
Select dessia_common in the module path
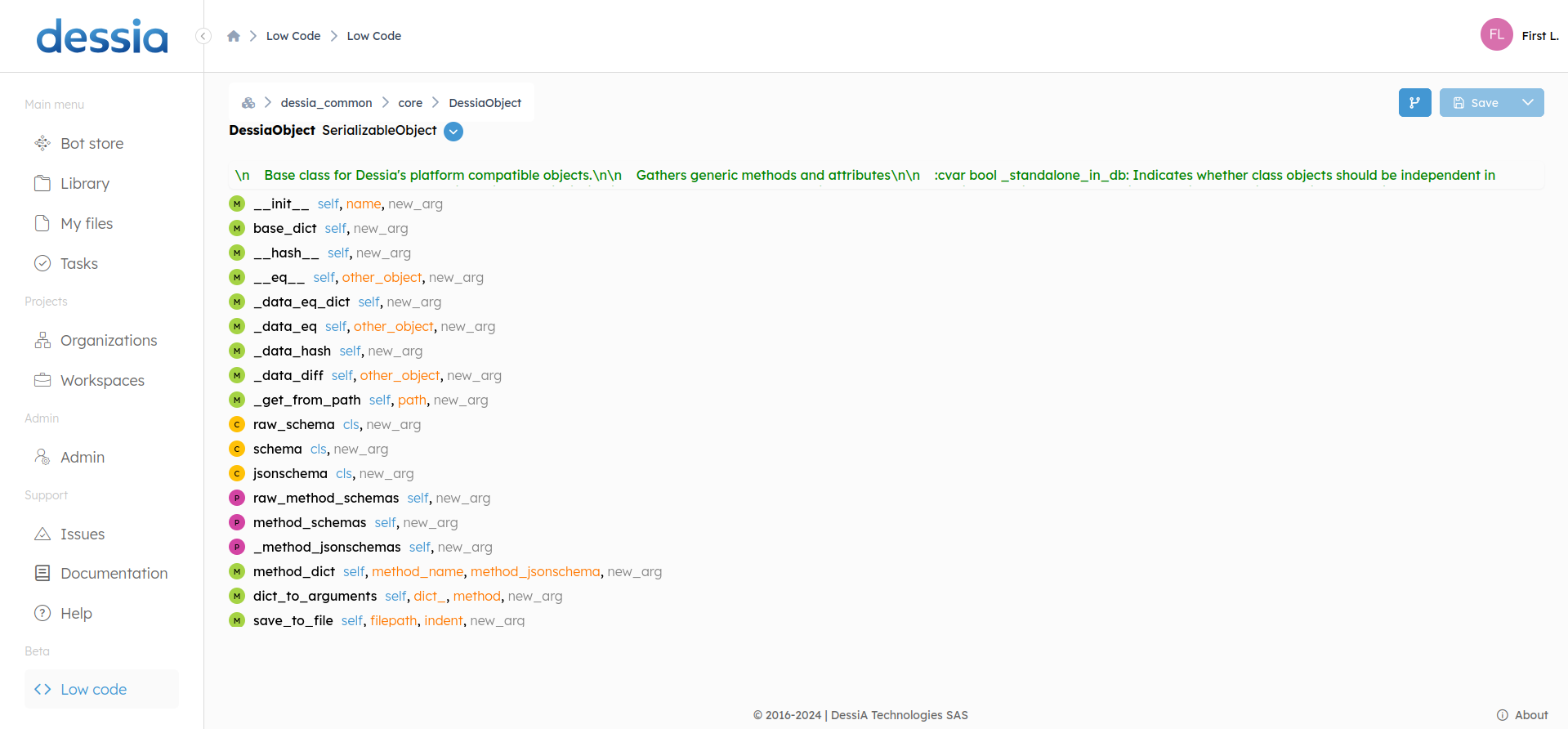(326, 102)
